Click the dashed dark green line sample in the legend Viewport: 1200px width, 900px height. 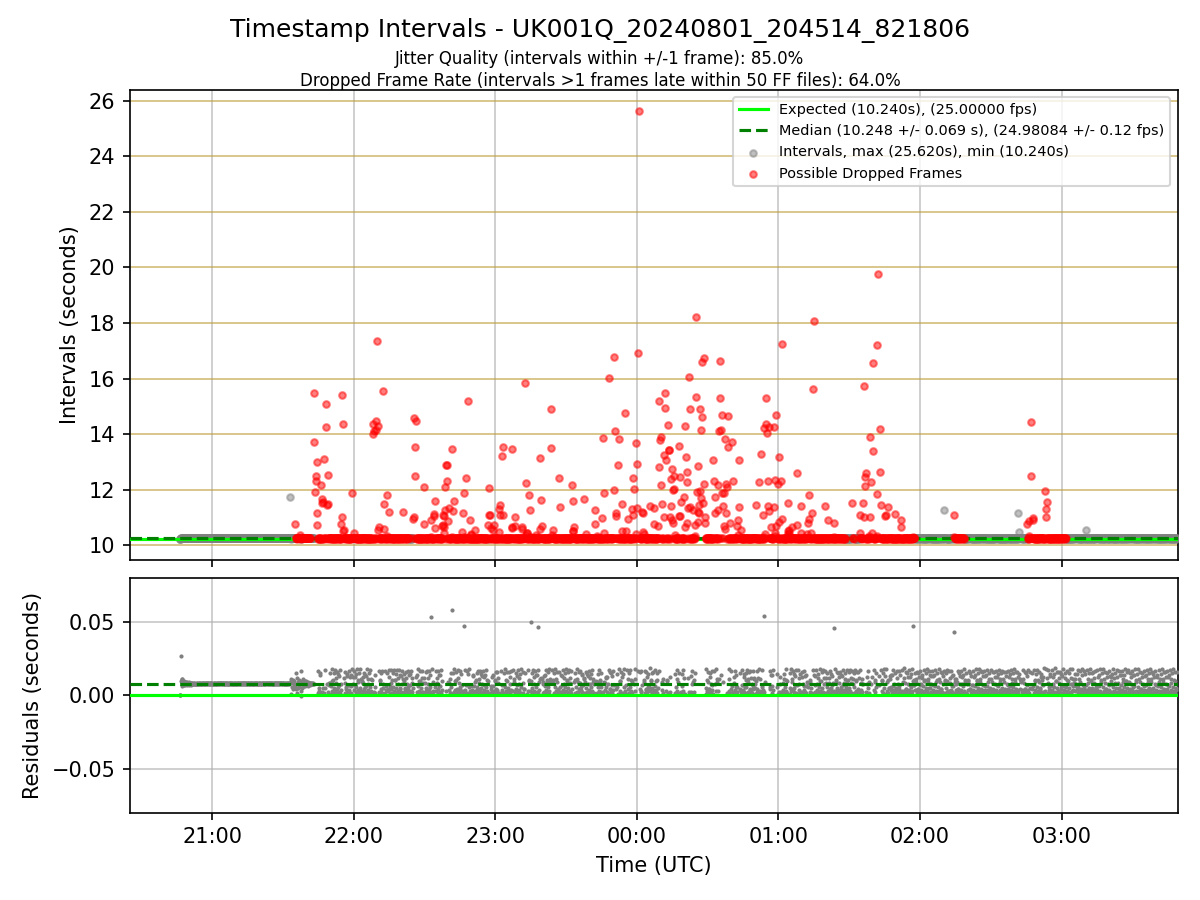tap(754, 130)
